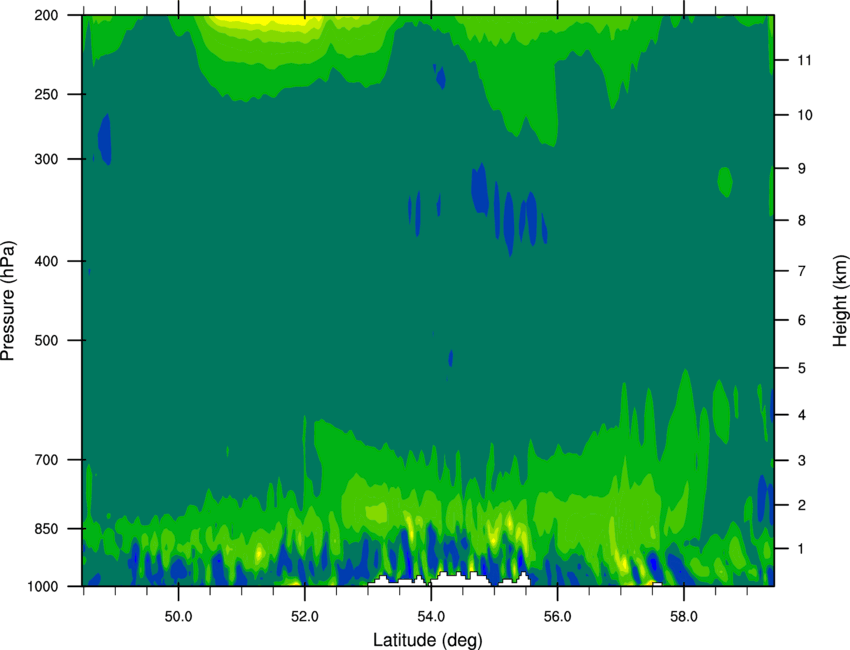Image resolution: width=850 pixels, height=650 pixels.
Task: Click the "Pressure (hPa)" axis title
Action: pos(8,301)
